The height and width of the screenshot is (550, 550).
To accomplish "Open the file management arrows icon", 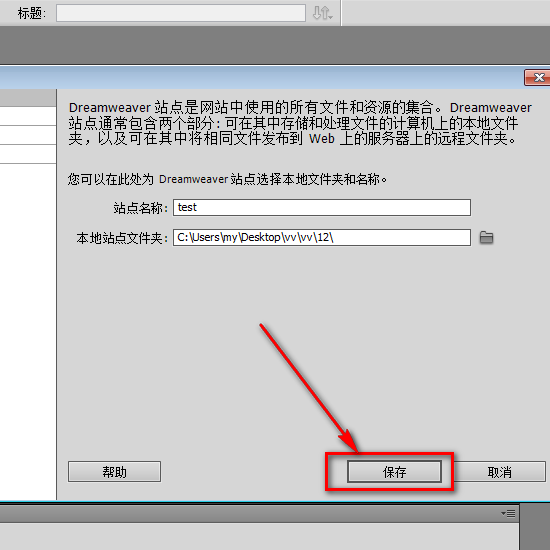I will [x=322, y=13].
